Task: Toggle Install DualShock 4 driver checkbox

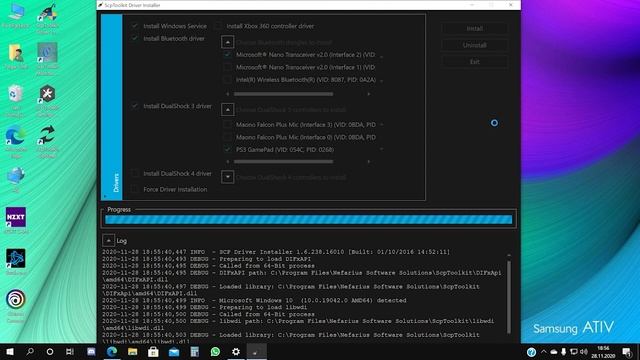Action: tap(135, 173)
